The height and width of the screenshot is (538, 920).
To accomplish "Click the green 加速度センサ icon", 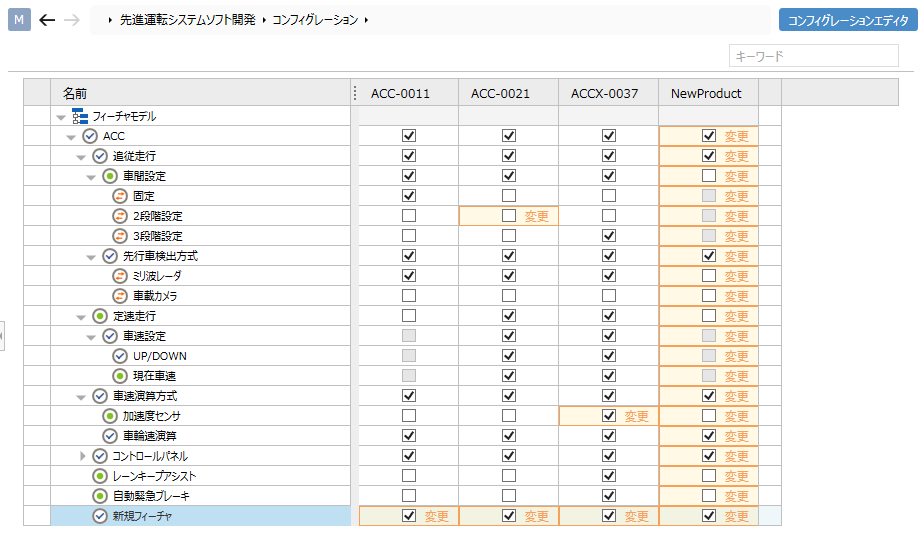I will pos(110,416).
